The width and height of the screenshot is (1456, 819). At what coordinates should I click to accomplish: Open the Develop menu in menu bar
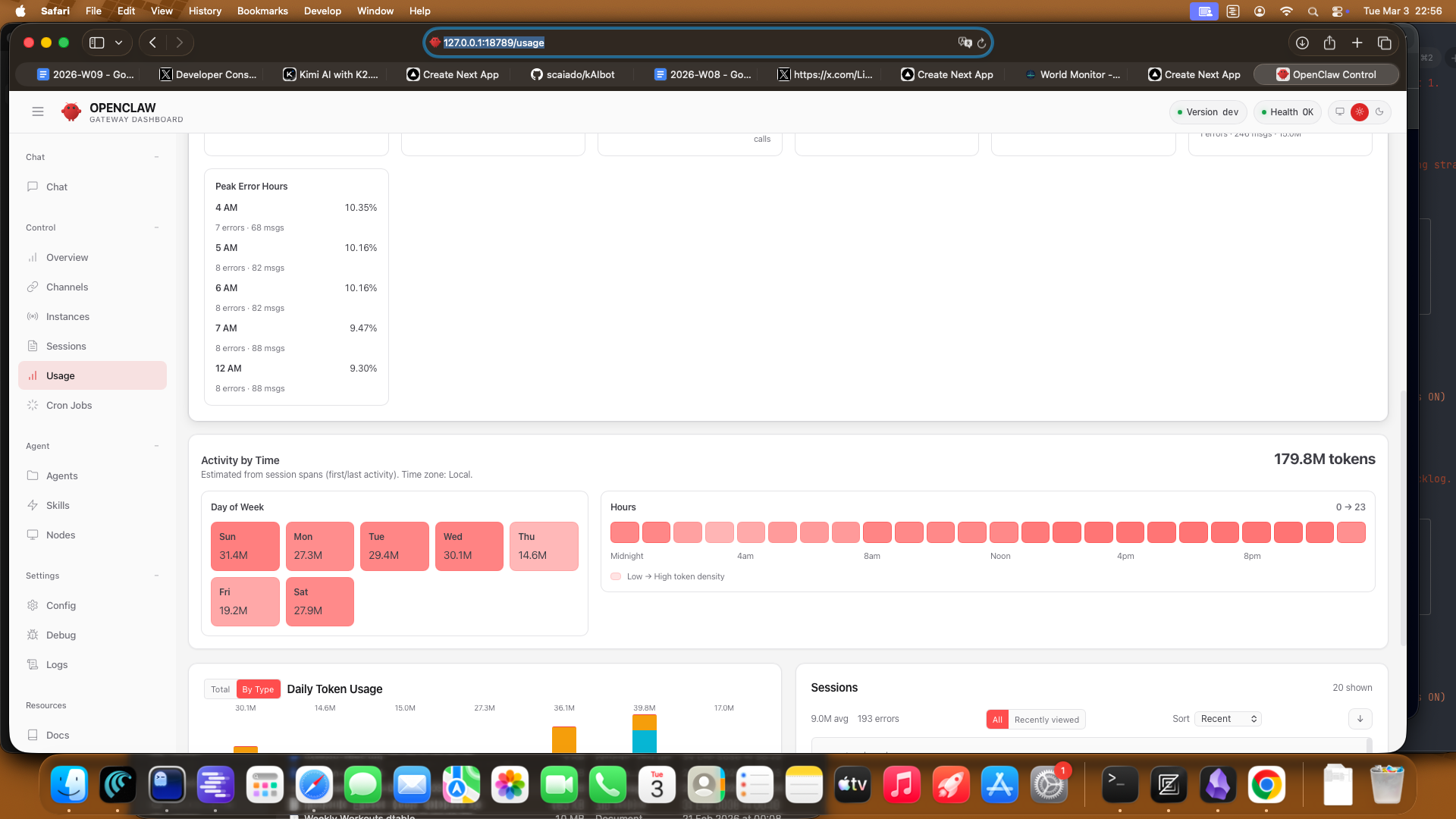pos(322,11)
